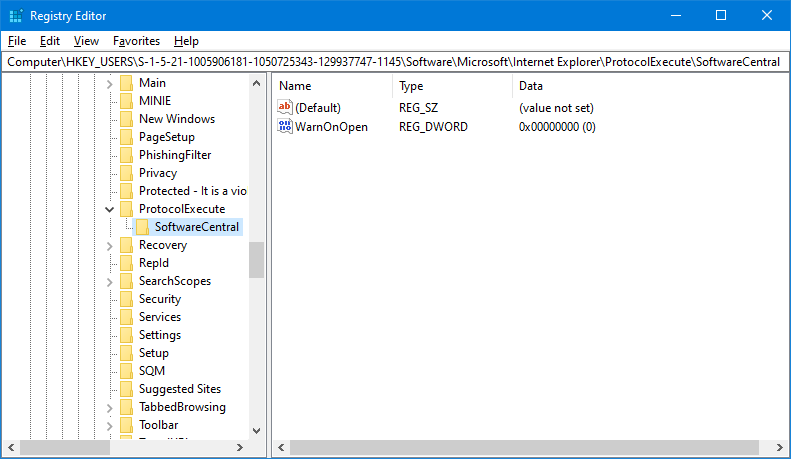
Task: Click the Type column header
Action: pos(411,86)
